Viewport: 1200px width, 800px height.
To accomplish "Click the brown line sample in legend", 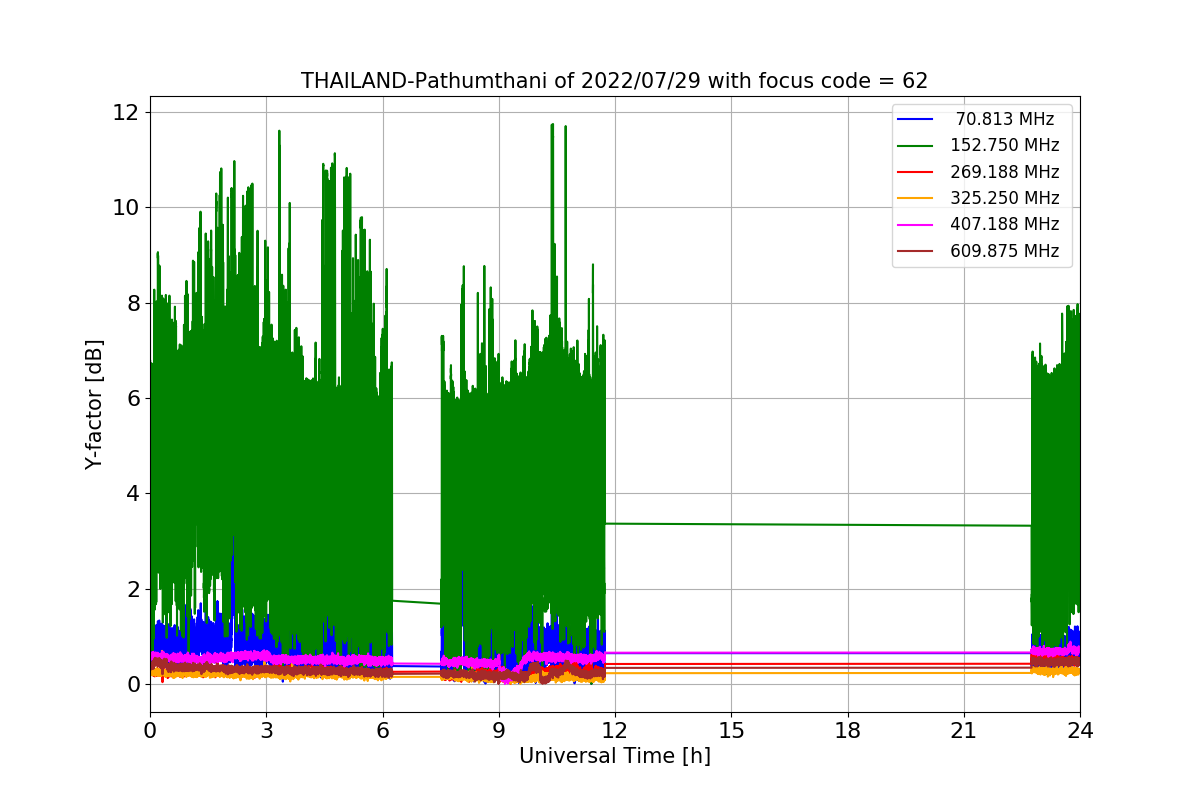I will click(916, 251).
